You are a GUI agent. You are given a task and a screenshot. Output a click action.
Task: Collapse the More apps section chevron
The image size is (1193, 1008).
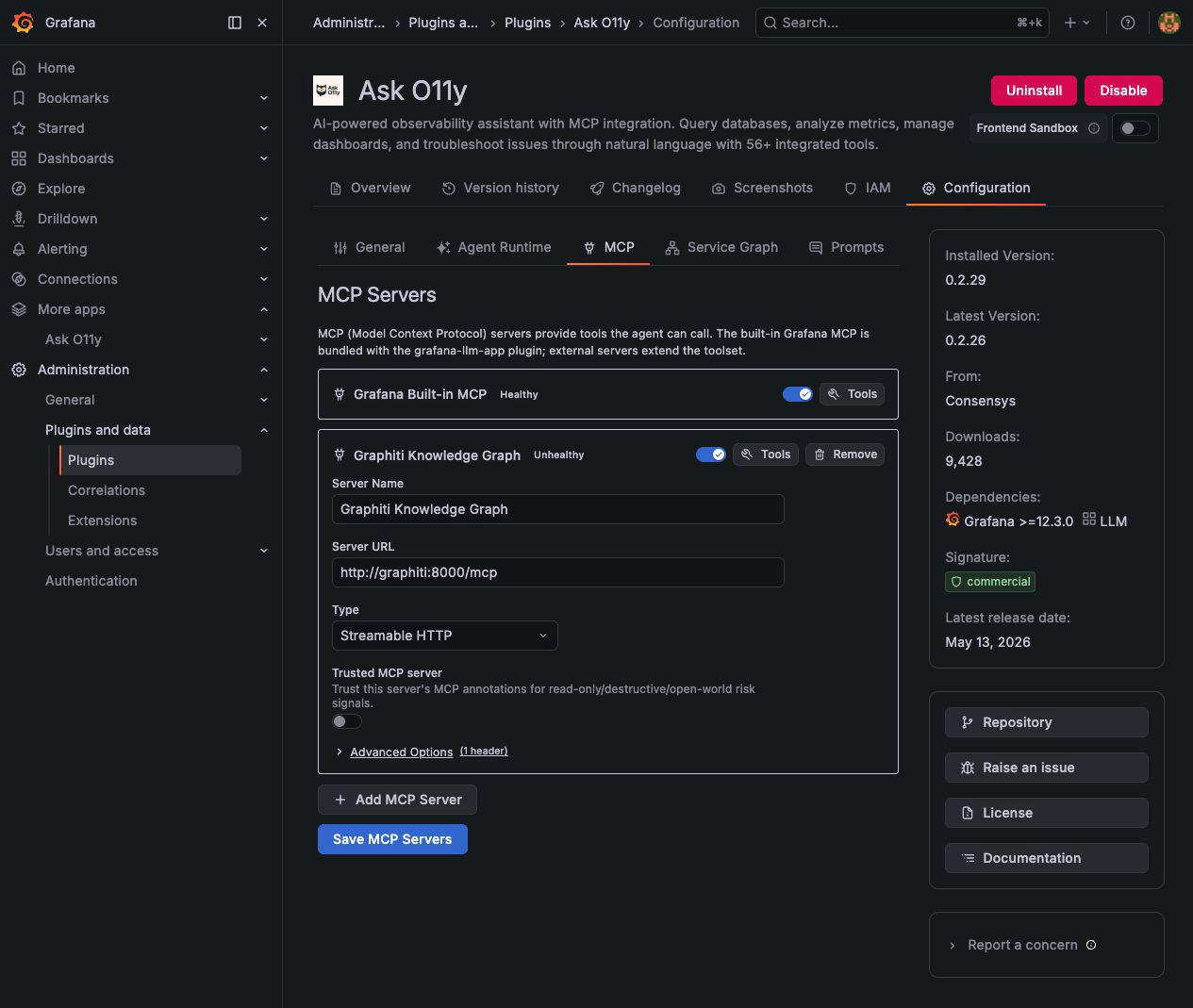coord(264,309)
